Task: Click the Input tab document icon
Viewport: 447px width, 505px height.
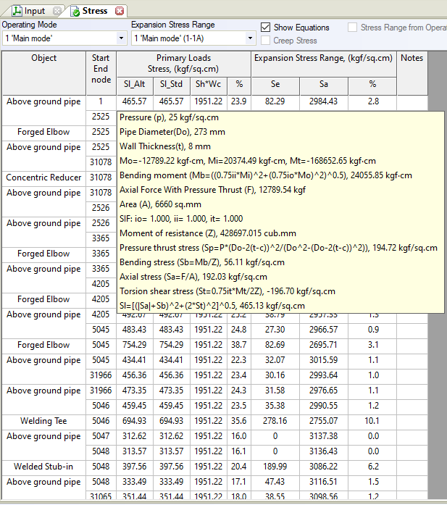Action: pos(17,11)
